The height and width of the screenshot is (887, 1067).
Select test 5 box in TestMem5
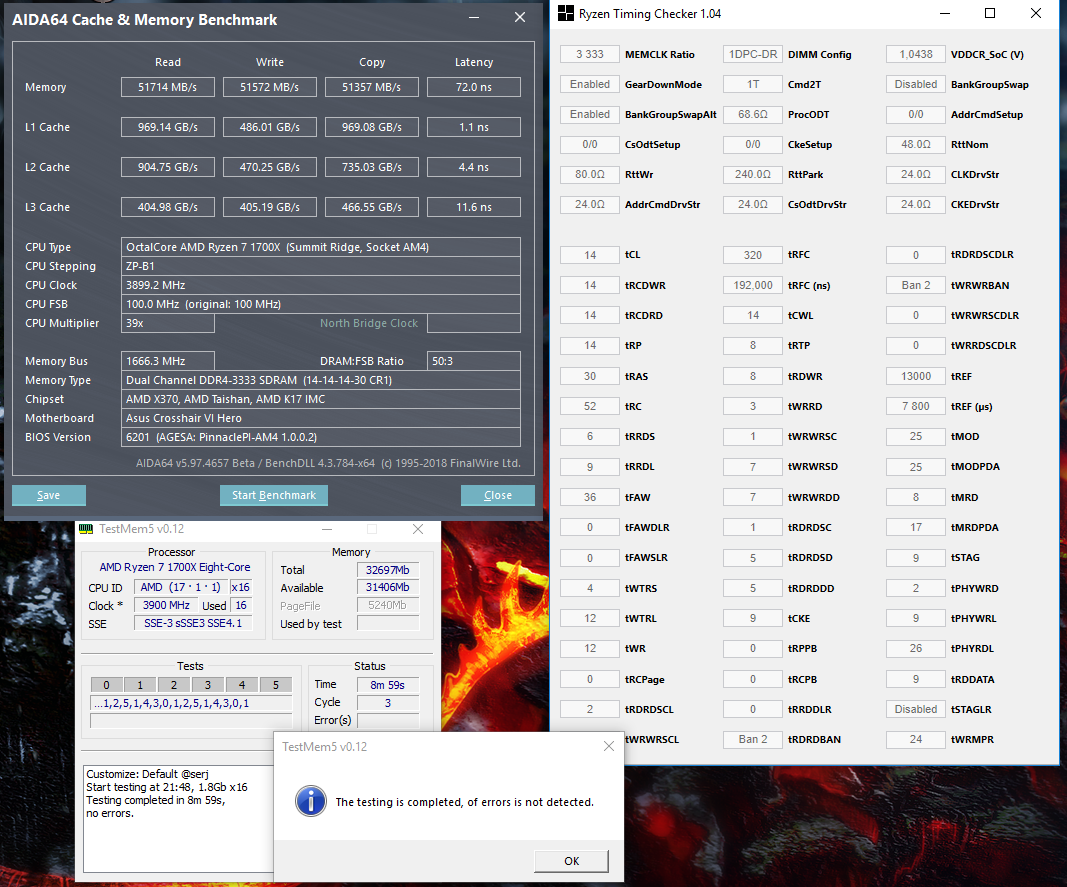pyautogui.click(x=276, y=685)
